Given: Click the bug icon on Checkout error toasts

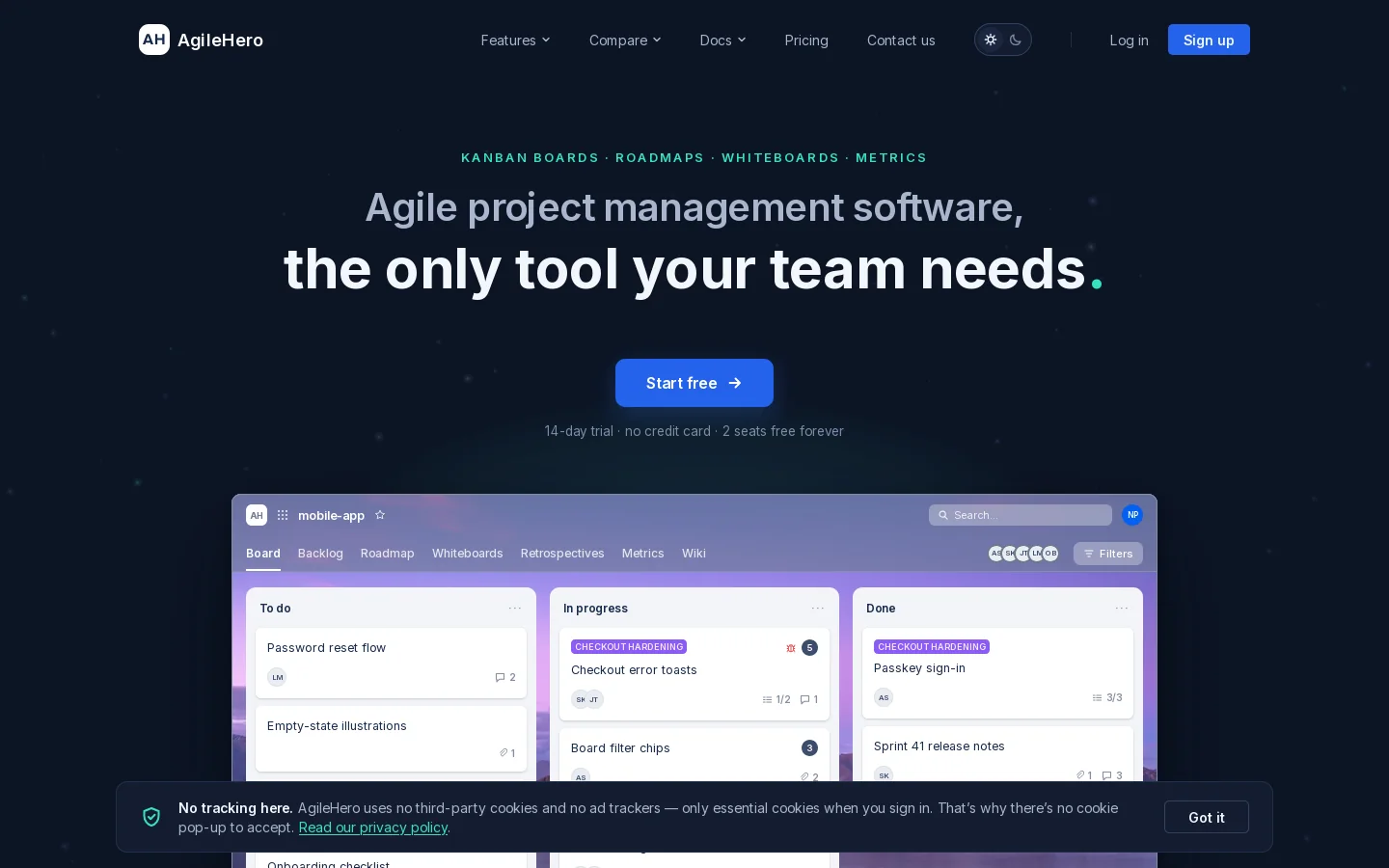Looking at the screenshot, I should pos(791,648).
